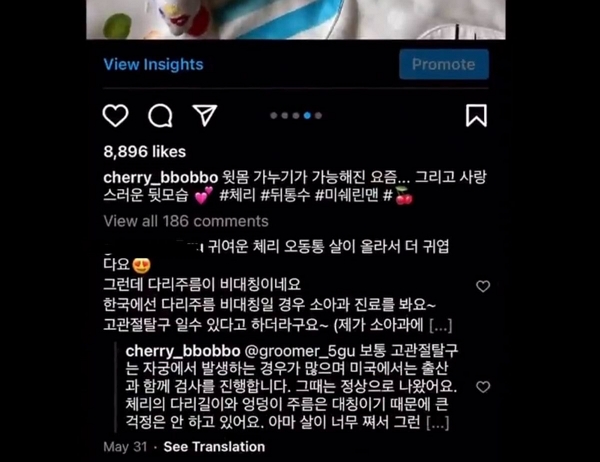Expand cherry_bbobbo's truncated reply ellipsis
Screen dimensions: 600x462
click(x=437, y=423)
